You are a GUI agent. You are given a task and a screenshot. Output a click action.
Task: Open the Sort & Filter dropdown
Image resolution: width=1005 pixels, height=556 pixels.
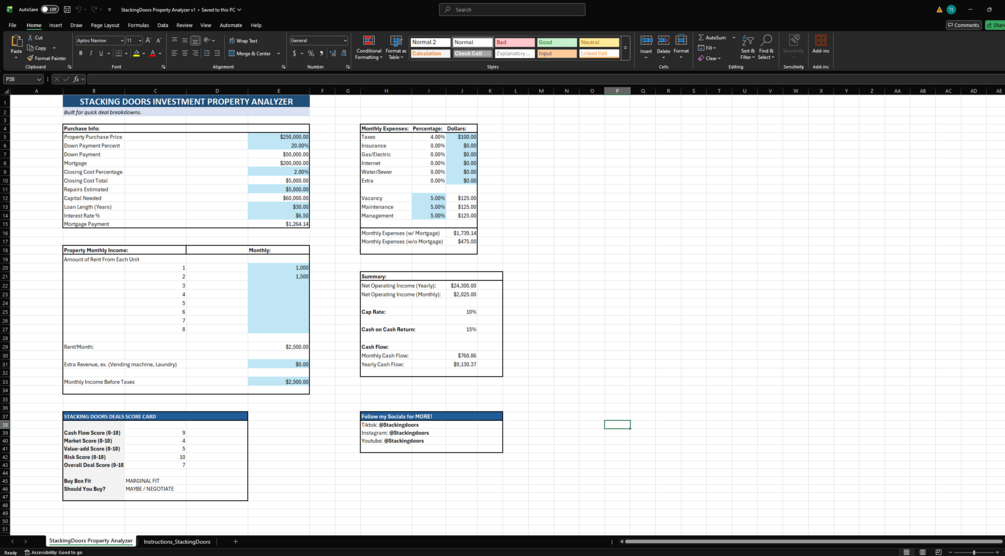click(747, 46)
